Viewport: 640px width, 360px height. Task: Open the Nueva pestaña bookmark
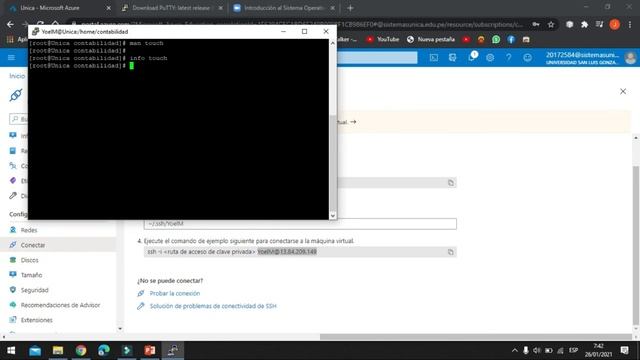pos(431,39)
